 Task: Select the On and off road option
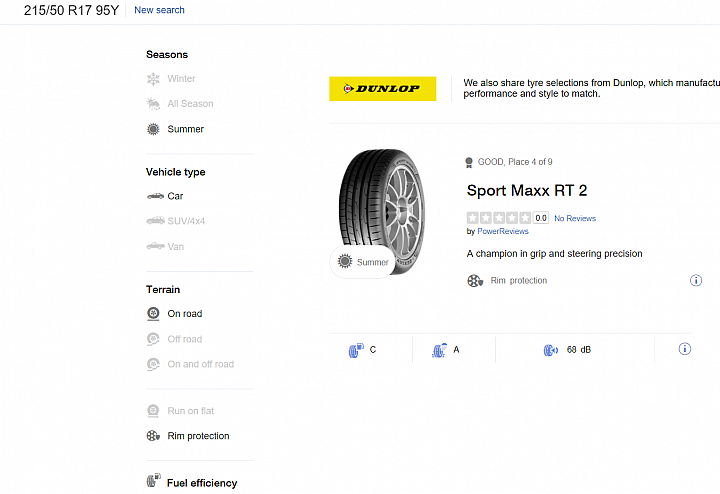tap(190, 364)
